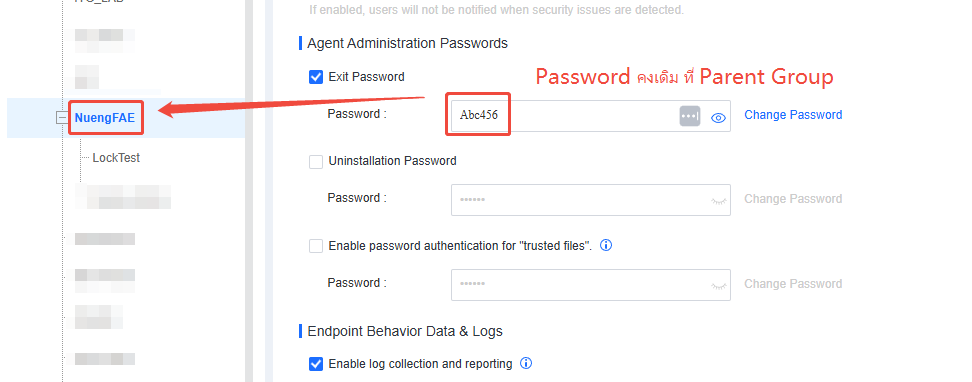Image resolution: width=972 pixels, height=382 pixels.
Task: Collapse the NuengFAE group tree node
Action: point(62,117)
